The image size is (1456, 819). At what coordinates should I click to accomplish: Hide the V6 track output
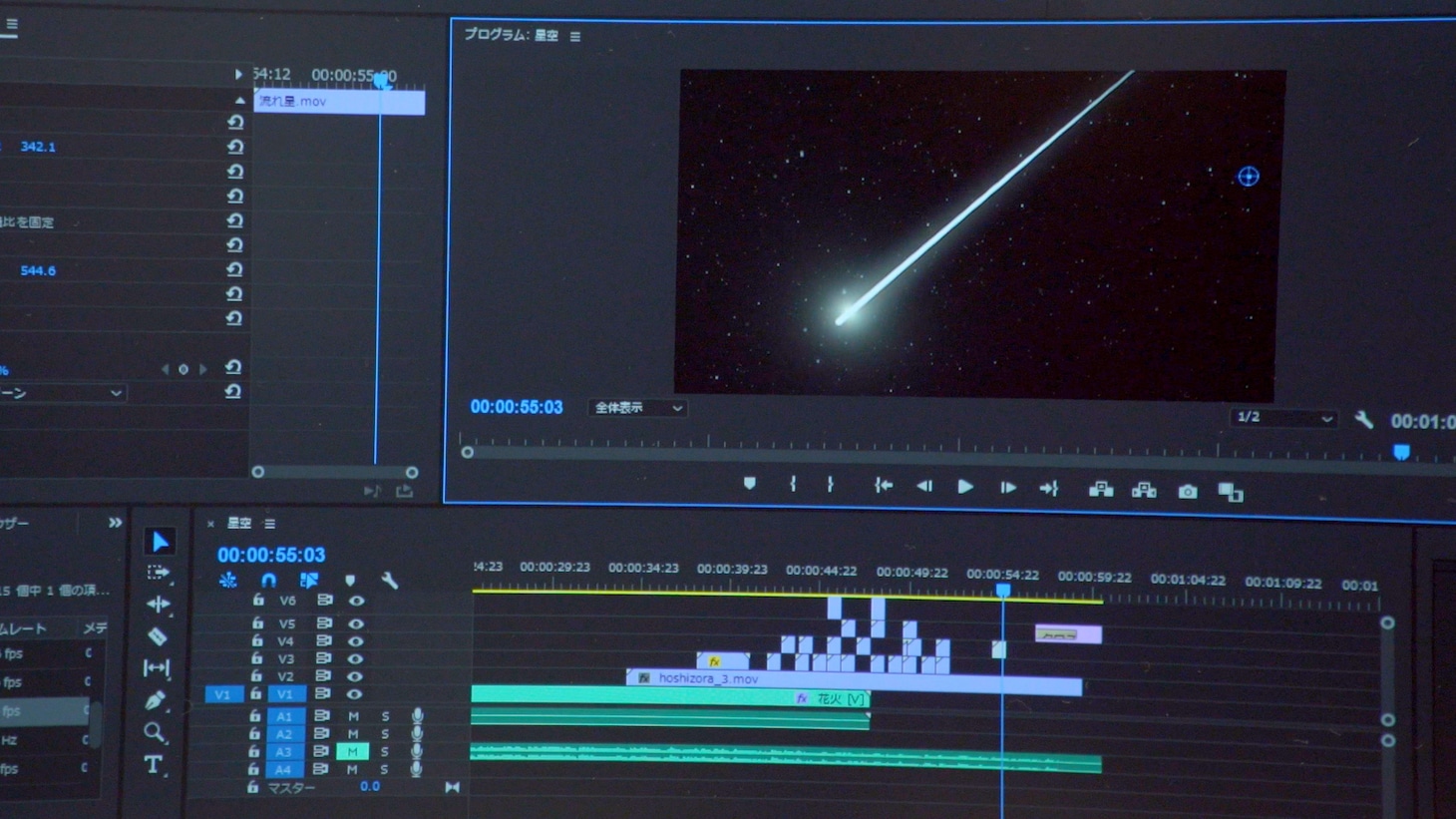click(x=356, y=601)
